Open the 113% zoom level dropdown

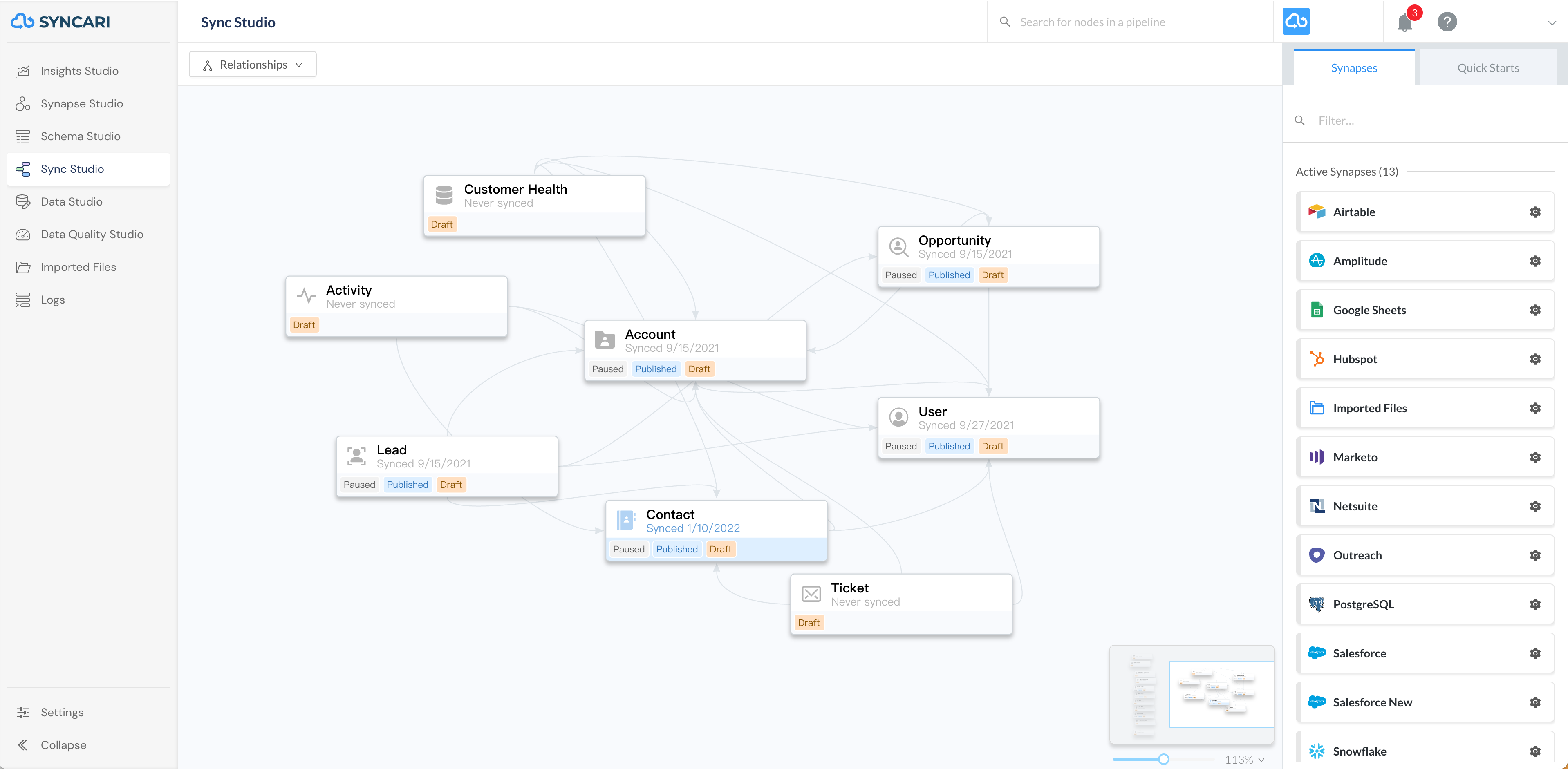click(x=1245, y=760)
